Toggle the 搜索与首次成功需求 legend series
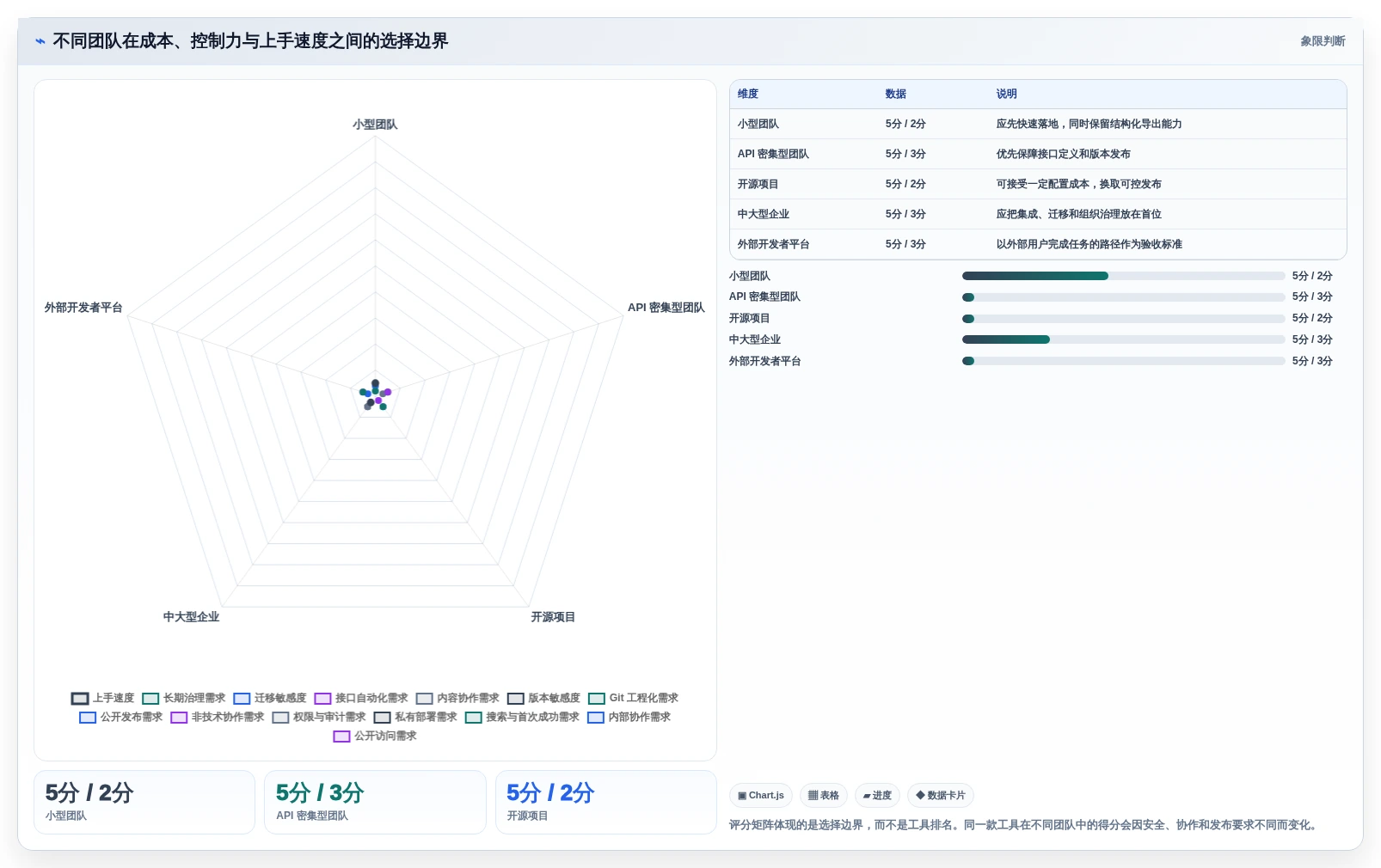Screen dimensions: 1381x868 (521, 717)
